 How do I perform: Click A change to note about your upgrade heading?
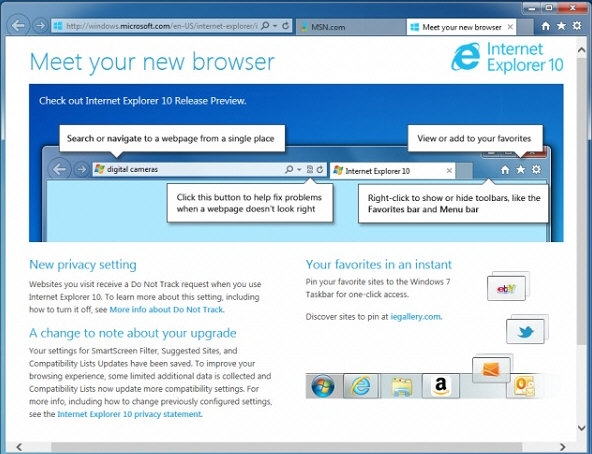133,333
